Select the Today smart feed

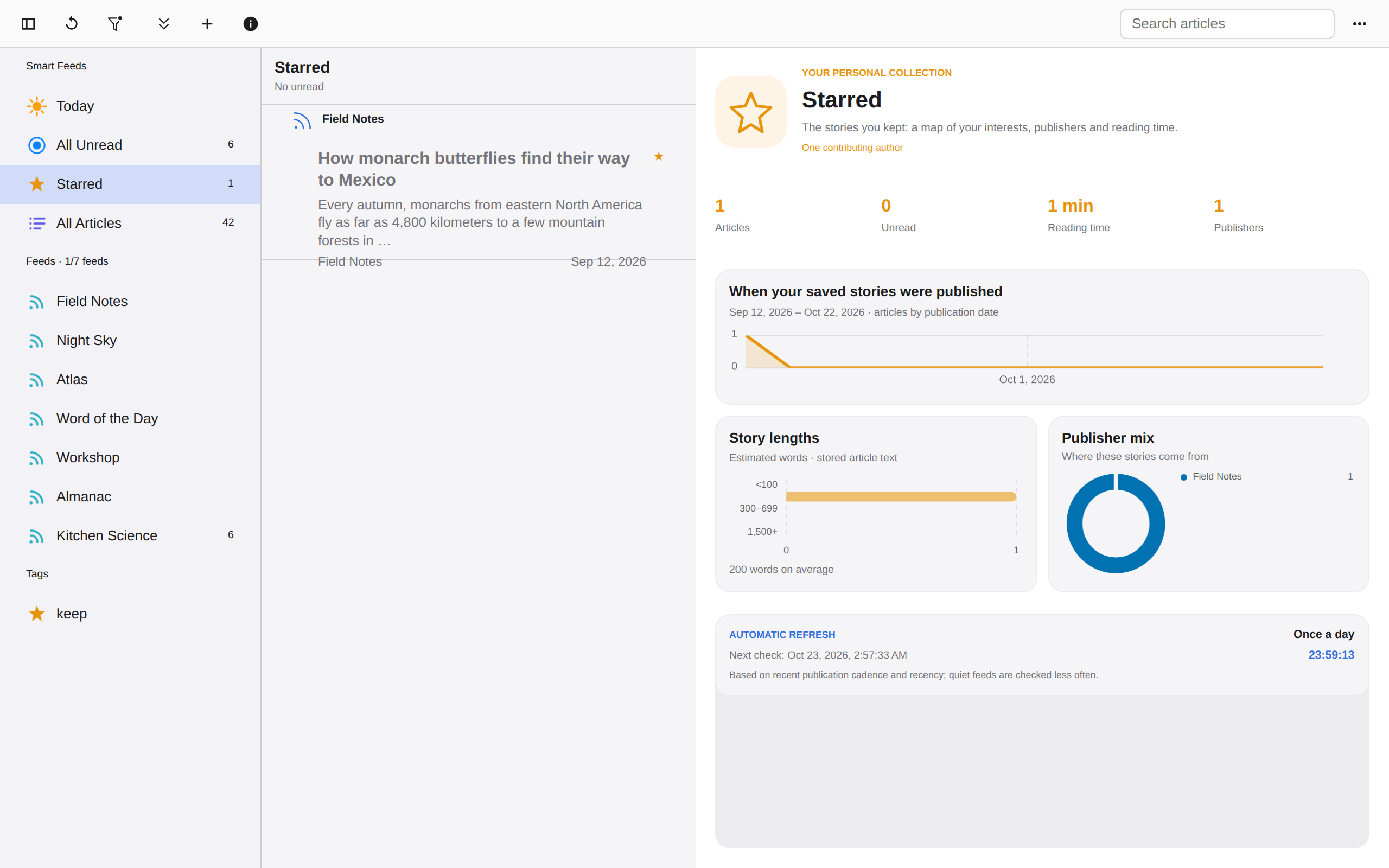[x=130, y=106]
